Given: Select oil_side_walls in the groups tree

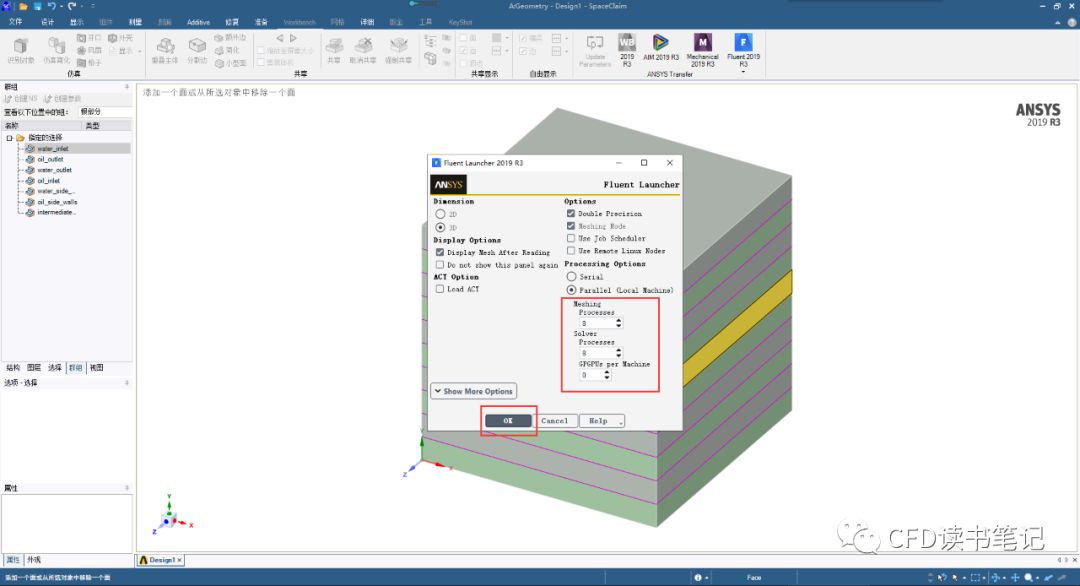Looking at the screenshot, I should click(57, 202).
